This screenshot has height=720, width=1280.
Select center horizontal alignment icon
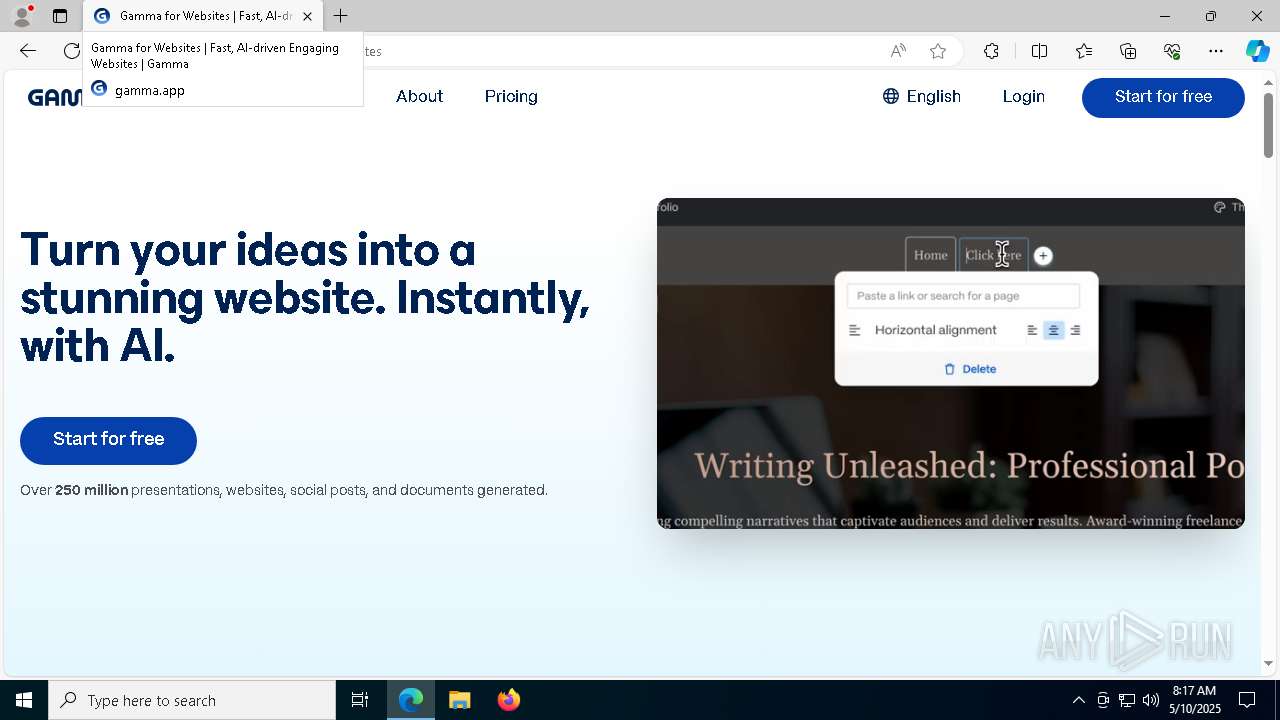[1054, 330]
